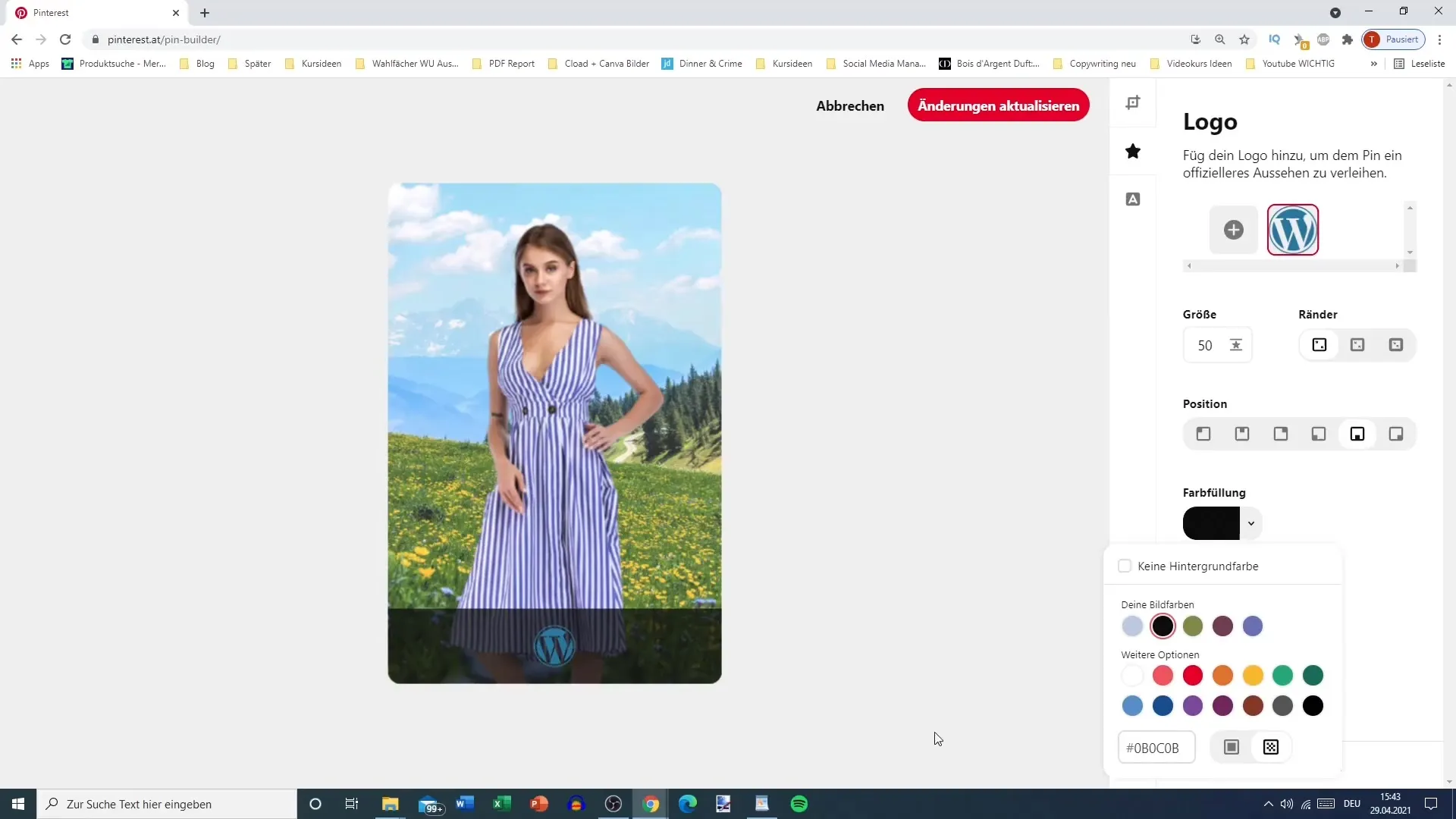Set logo position to top right
Viewport: 1456px width, 819px height.
1281,434
